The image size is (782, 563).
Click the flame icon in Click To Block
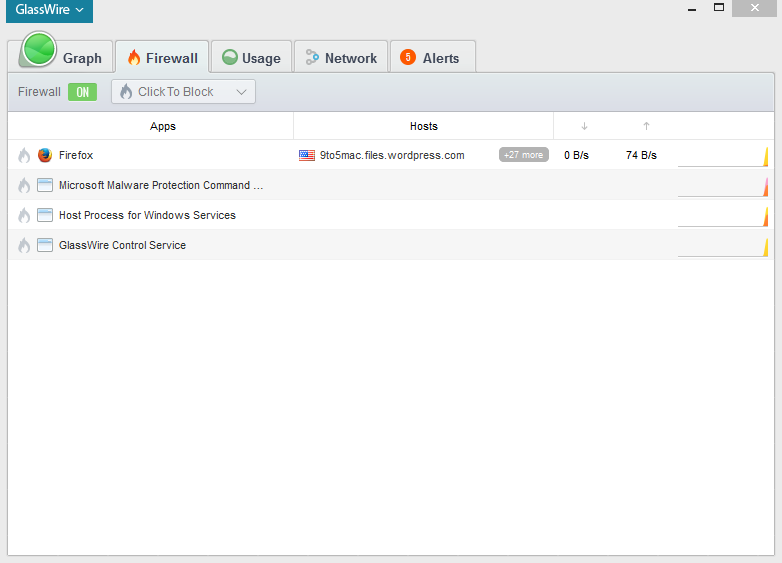point(126,91)
